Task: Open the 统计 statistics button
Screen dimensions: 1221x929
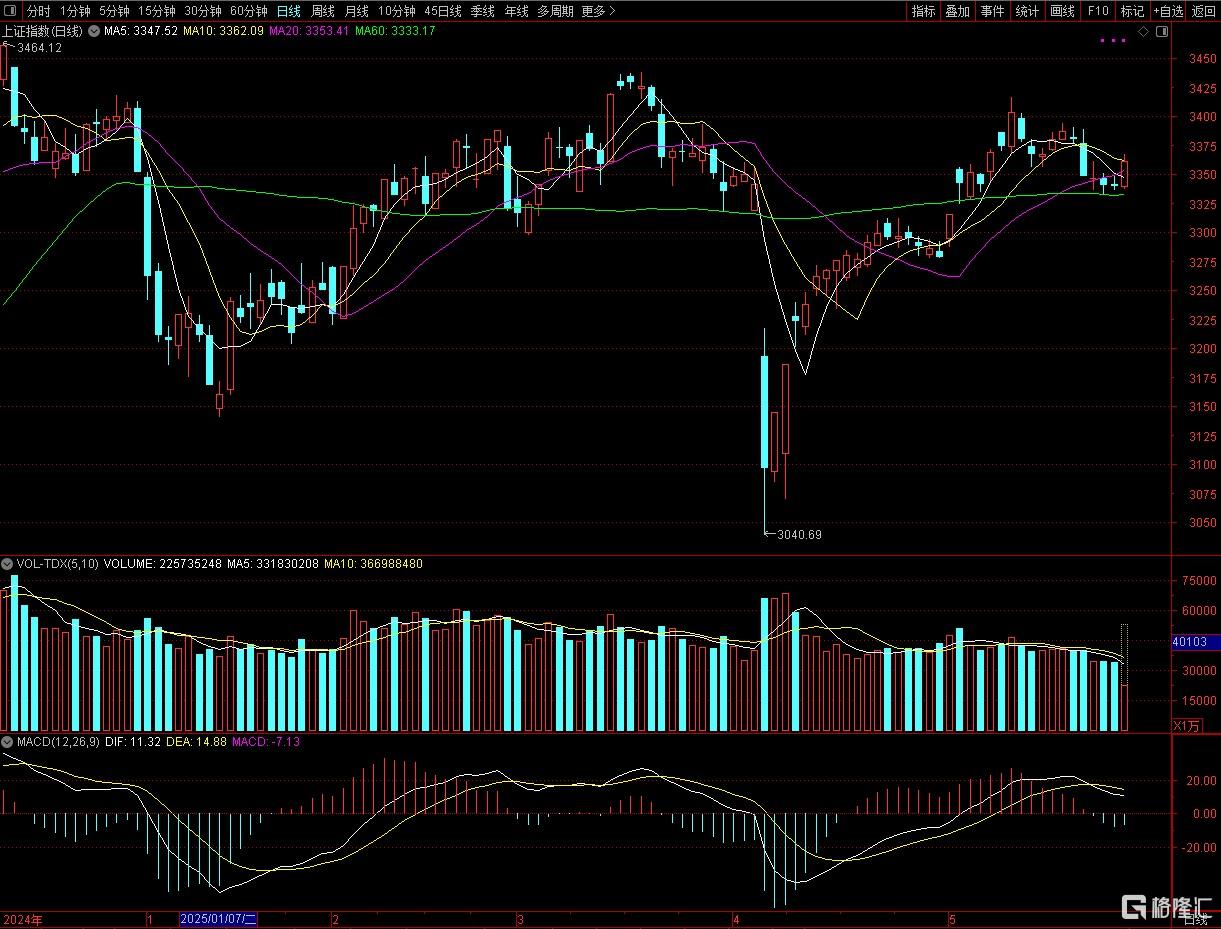Action: 1027,11
